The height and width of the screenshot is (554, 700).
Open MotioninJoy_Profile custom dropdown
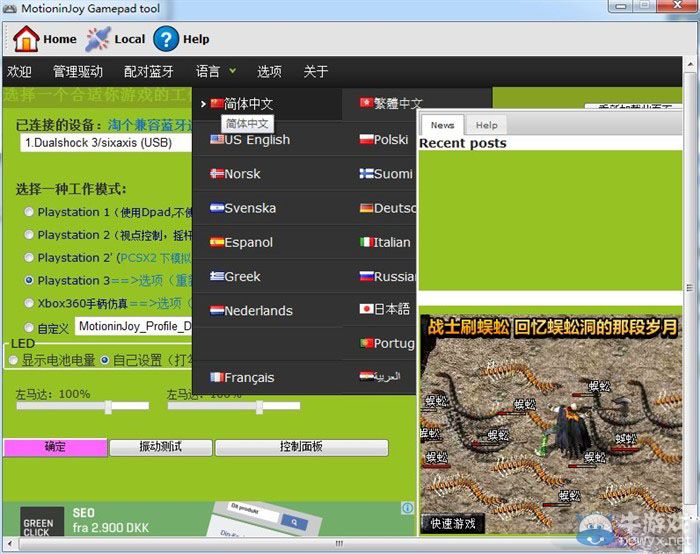pyautogui.click(x=133, y=326)
